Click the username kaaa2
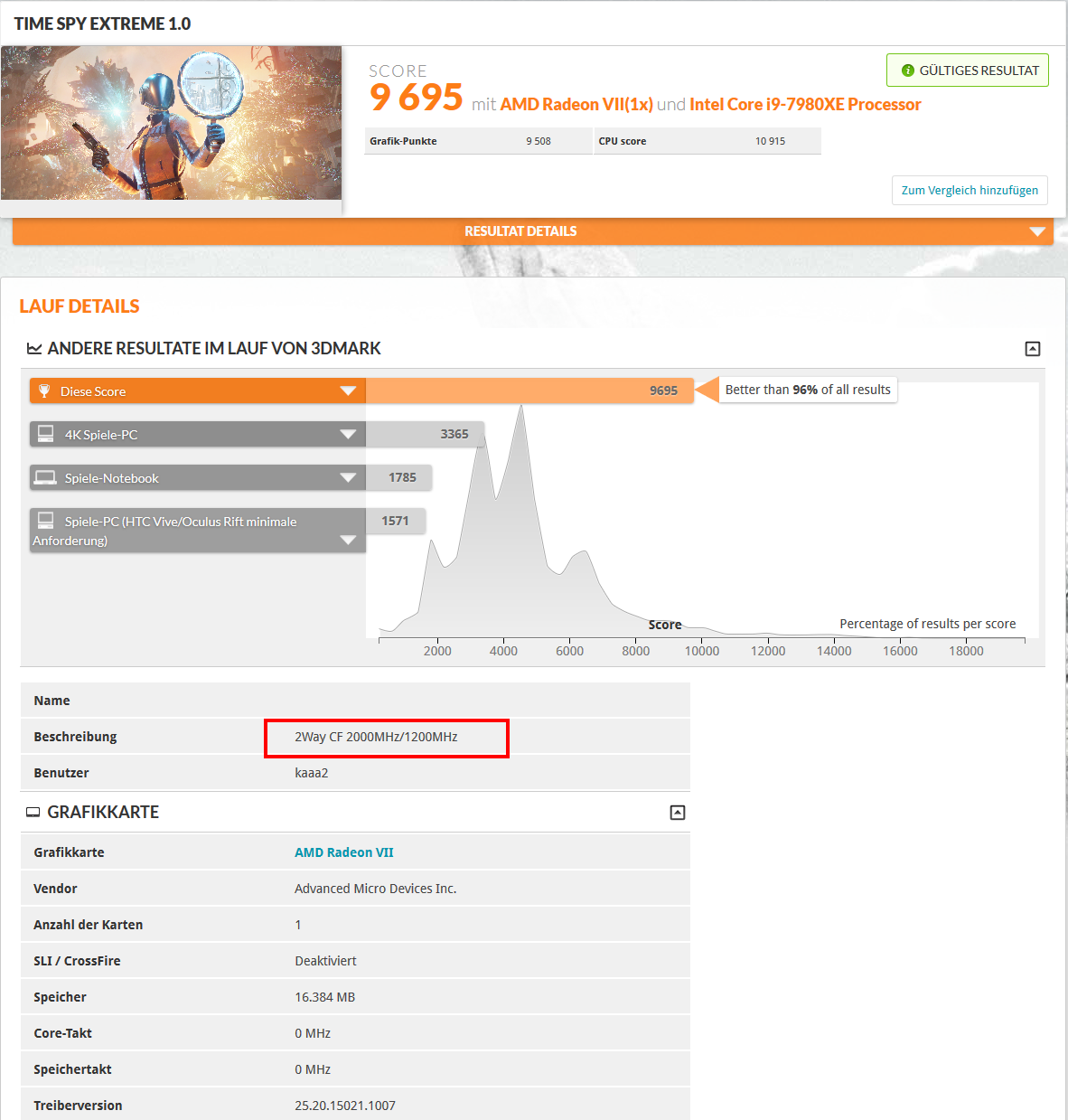Viewport: 1068px width, 1120px height. click(x=312, y=773)
